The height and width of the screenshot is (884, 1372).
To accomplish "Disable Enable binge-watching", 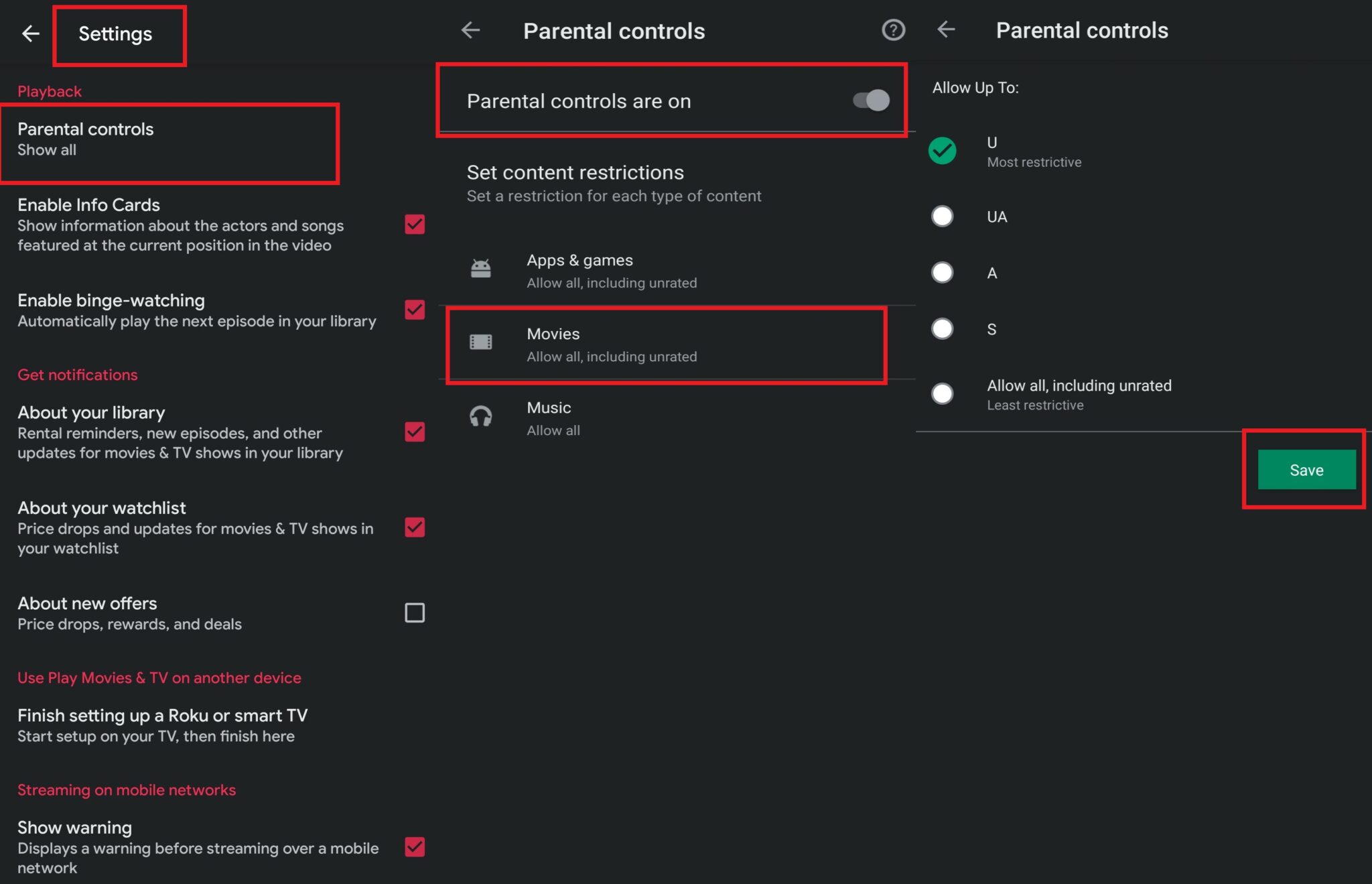I will click(414, 310).
